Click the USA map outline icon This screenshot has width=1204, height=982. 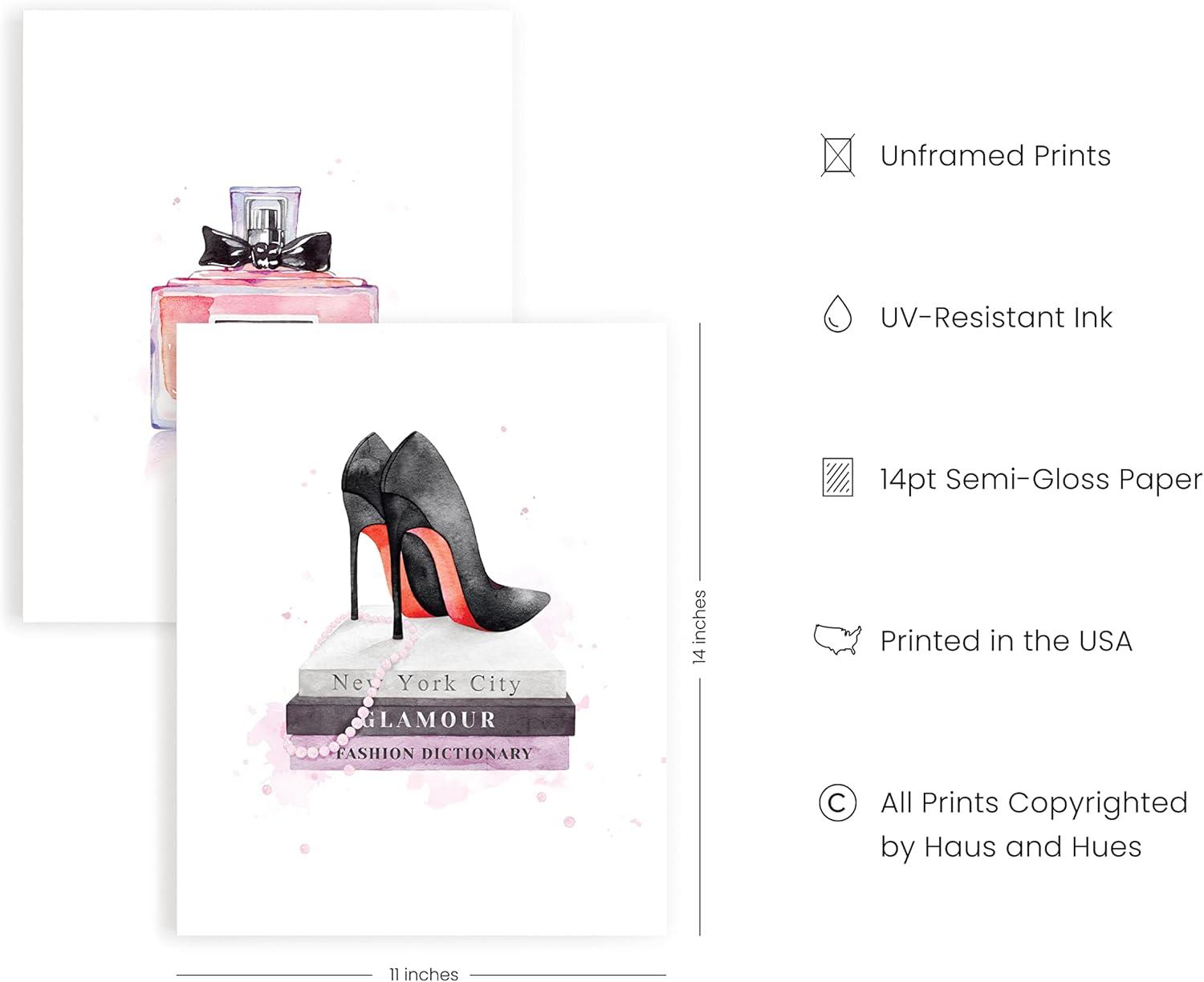[837, 639]
